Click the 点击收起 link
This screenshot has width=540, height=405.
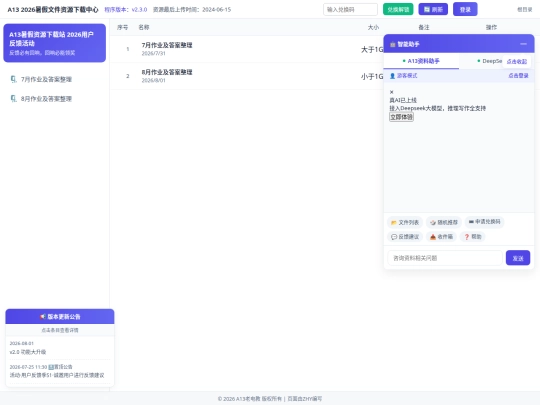(x=517, y=62)
